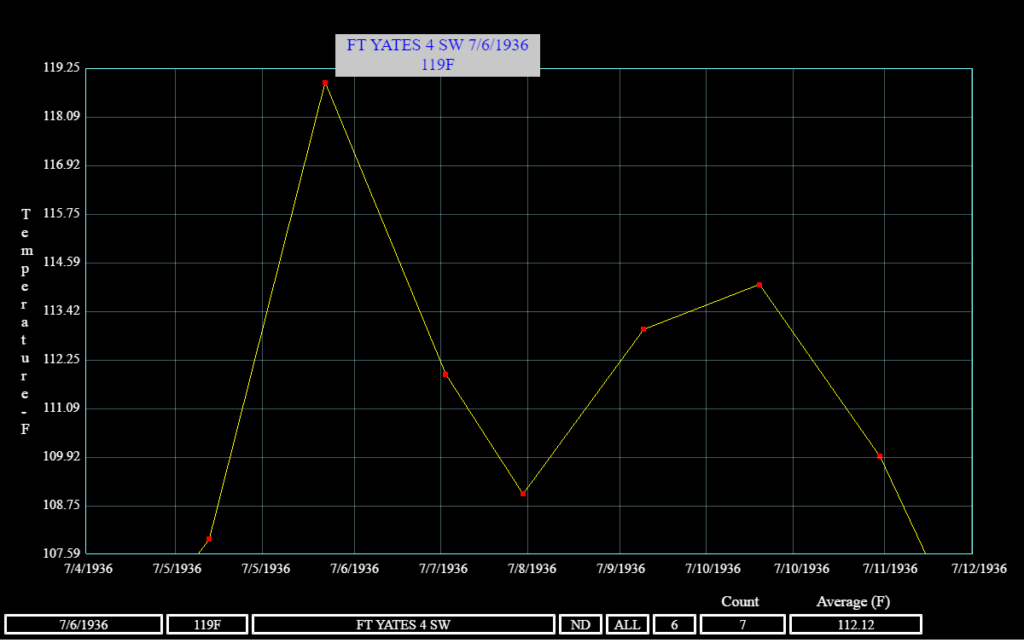Click the Count label
The width and height of the screenshot is (1024, 643).
click(x=740, y=601)
